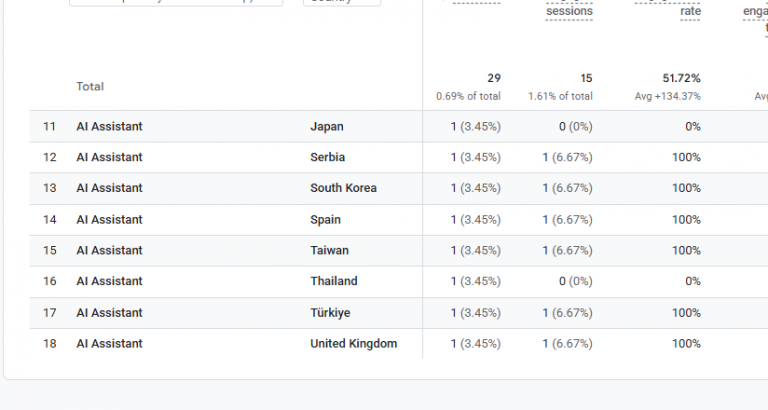Screen dimensions: 768x410
Task: Click engaged sessions 1 (6.67%) for South Korea
Action: [x=567, y=189]
